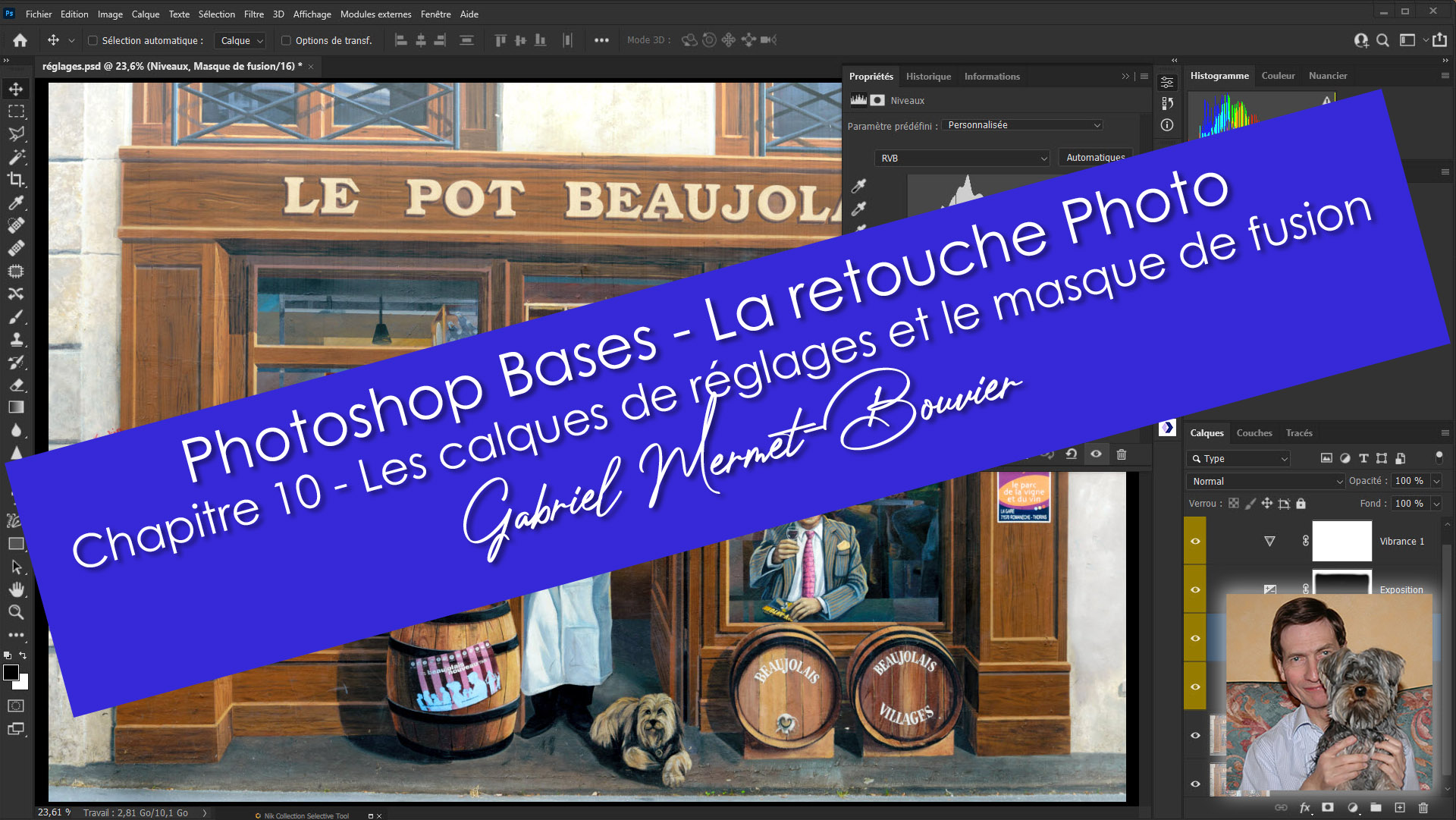
Task: Click the foreground color swatch
Action: 11,673
